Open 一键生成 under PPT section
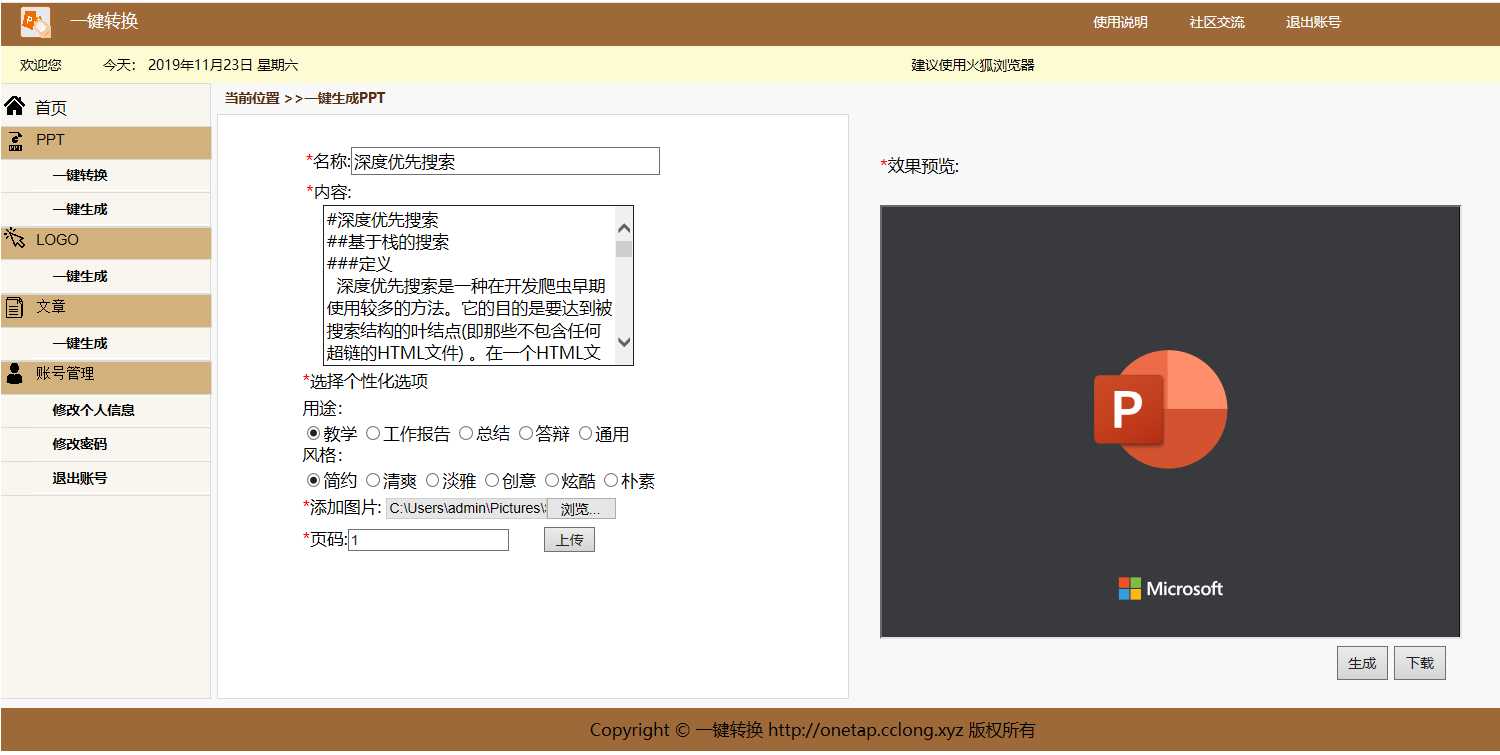 pyautogui.click(x=80, y=209)
